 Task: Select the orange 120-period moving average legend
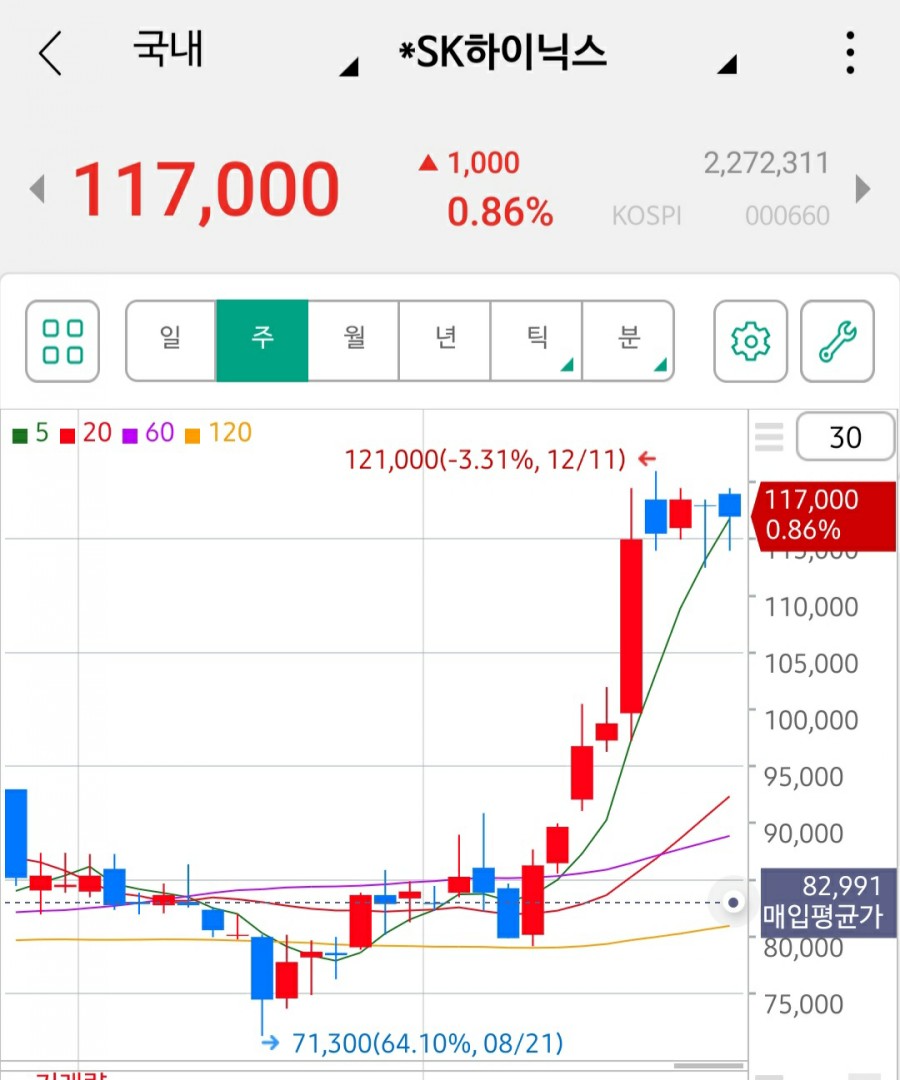click(218, 433)
